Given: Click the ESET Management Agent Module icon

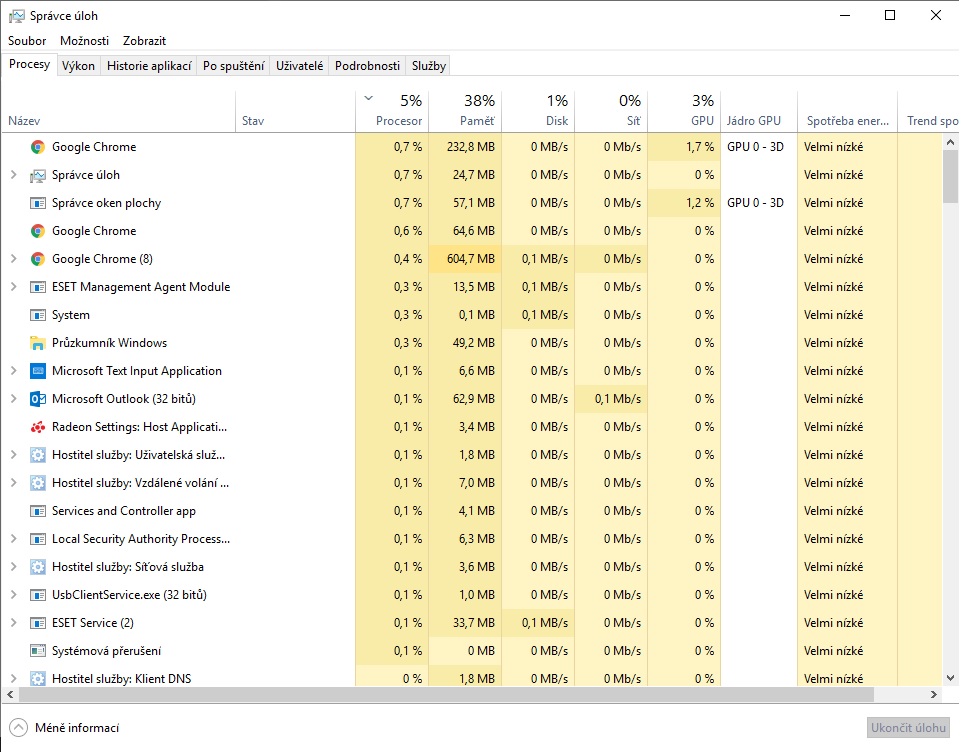Looking at the screenshot, I should (x=38, y=287).
